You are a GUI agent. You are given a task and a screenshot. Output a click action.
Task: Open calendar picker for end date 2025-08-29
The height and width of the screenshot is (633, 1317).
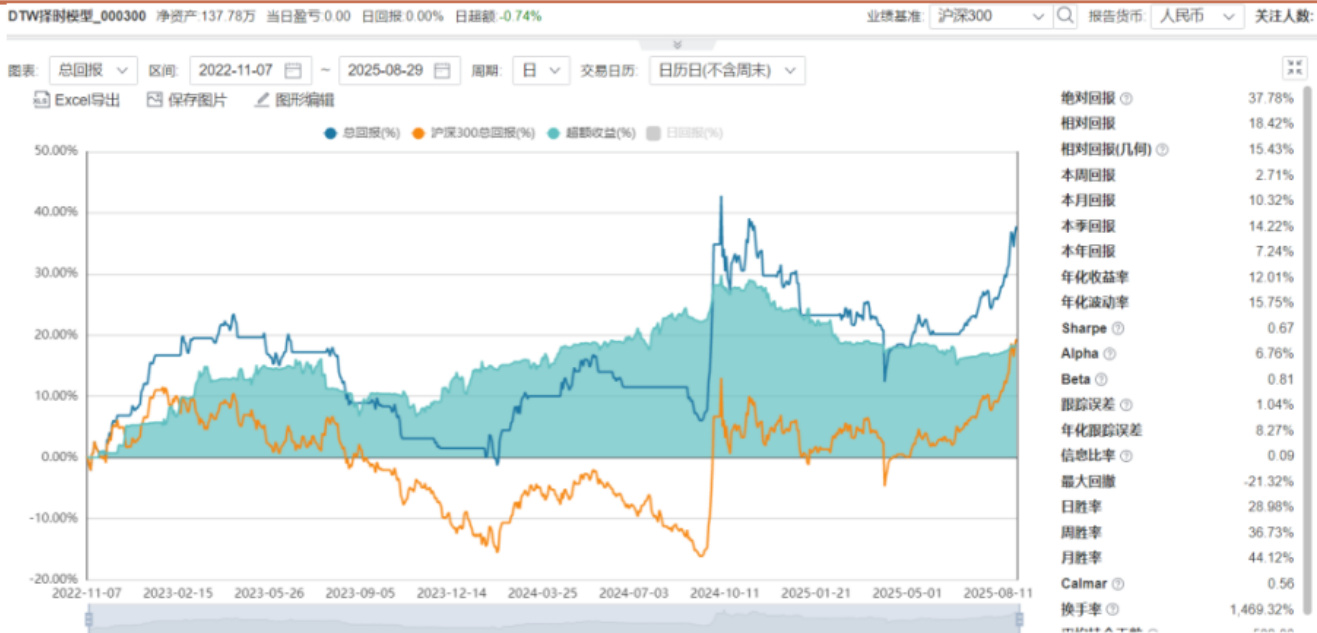(x=442, y=70)
